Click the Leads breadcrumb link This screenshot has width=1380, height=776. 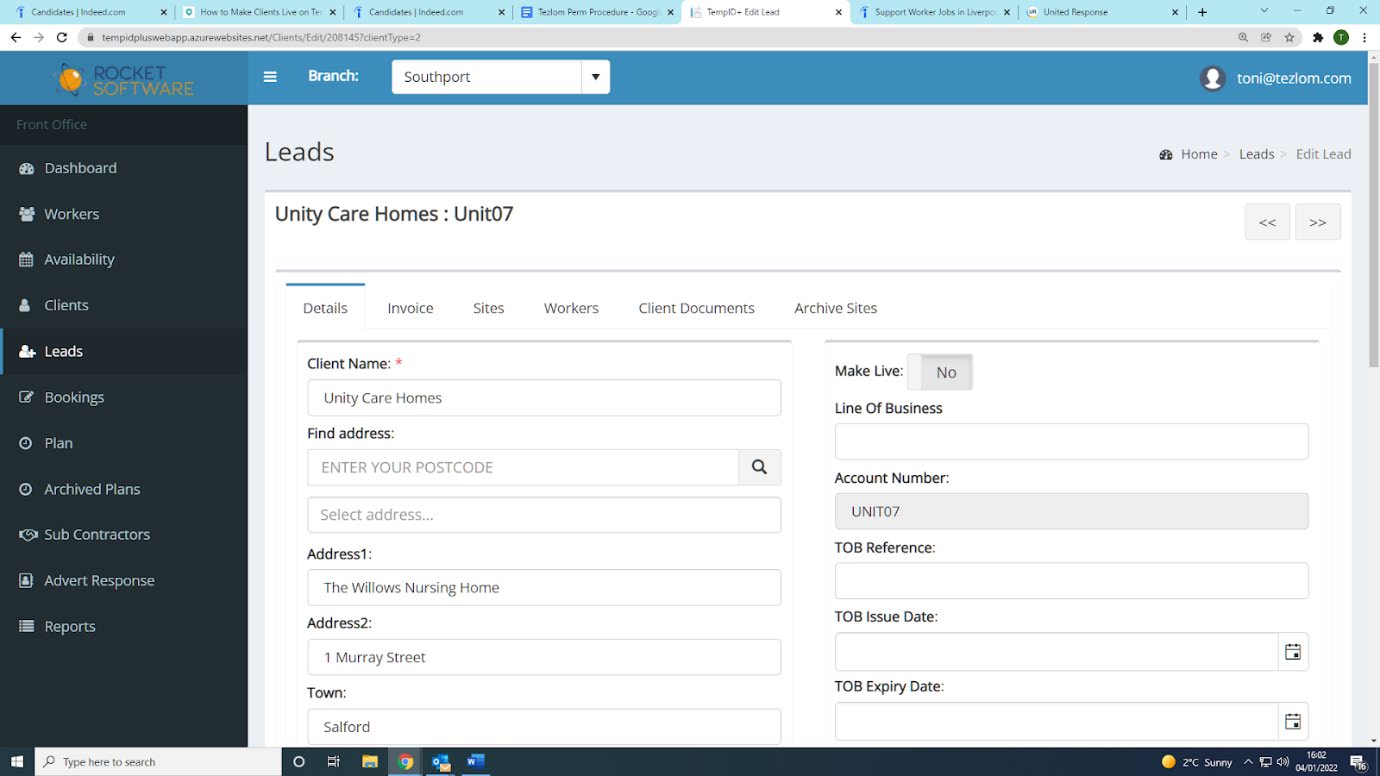[x=1256, y=154]
